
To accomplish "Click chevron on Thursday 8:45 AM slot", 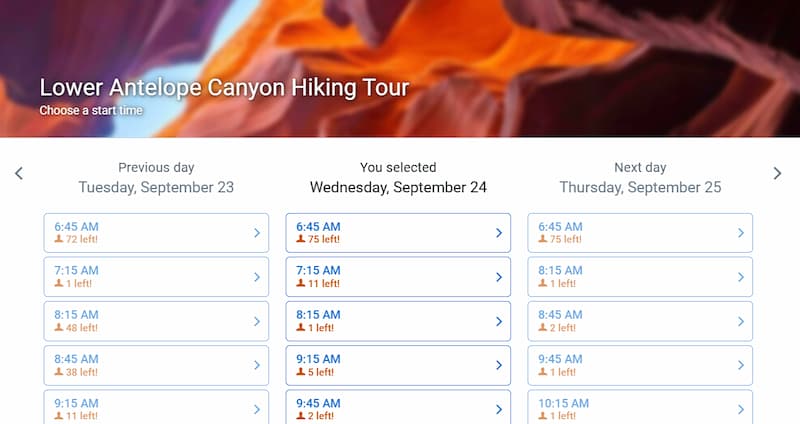I will coord(741,321).
